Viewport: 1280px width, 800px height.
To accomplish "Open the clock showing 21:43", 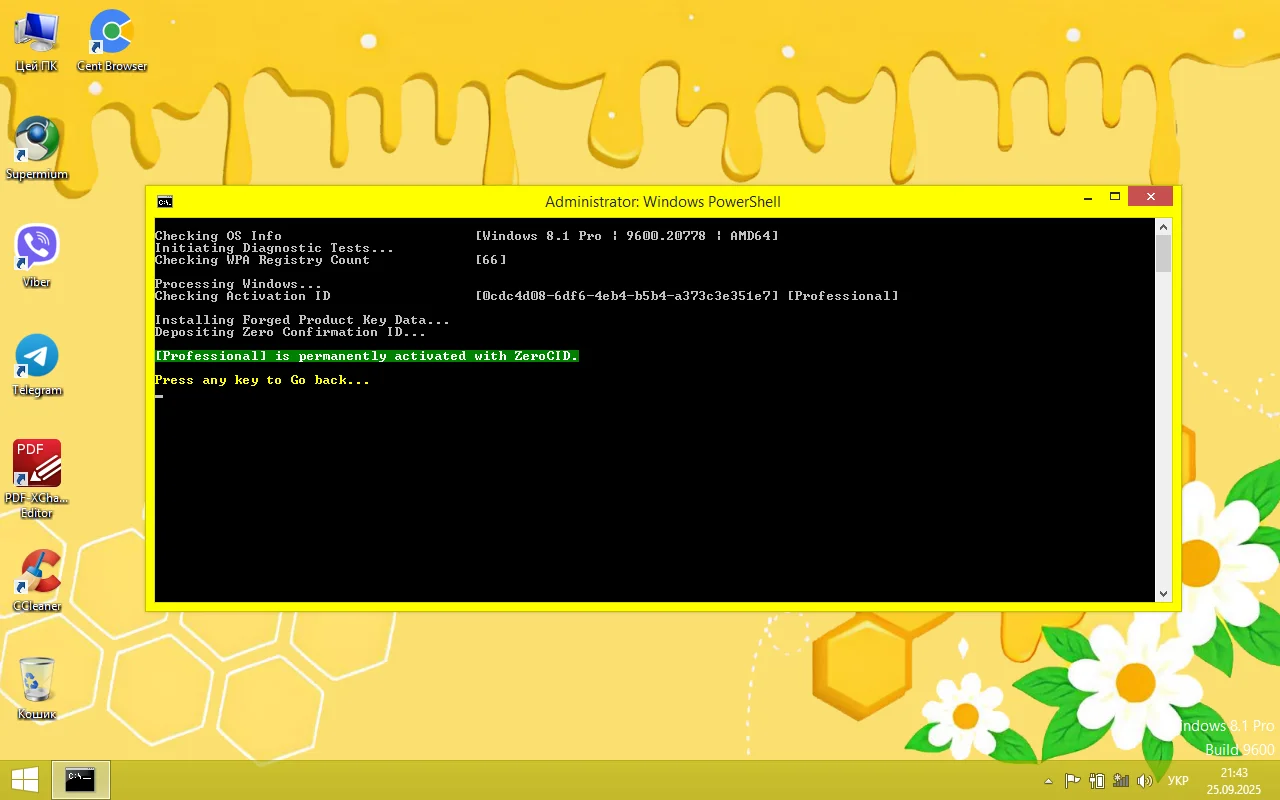I will 1234,781.
